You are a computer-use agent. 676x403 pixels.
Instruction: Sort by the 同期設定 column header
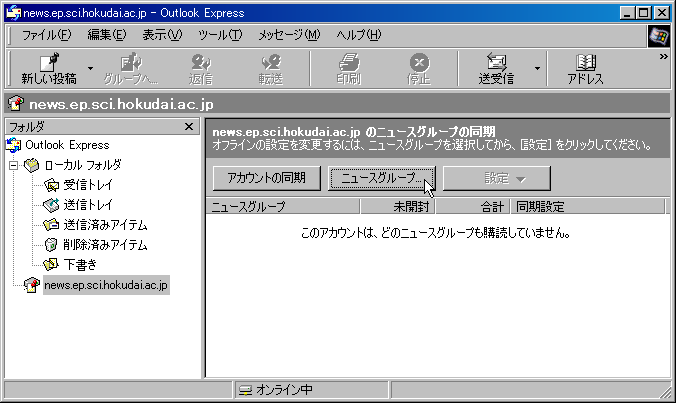tap(588, 207)
